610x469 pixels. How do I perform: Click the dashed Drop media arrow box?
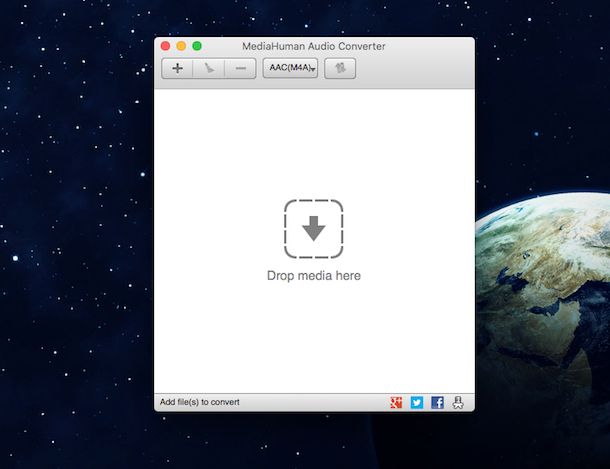(x=314, y=229)
